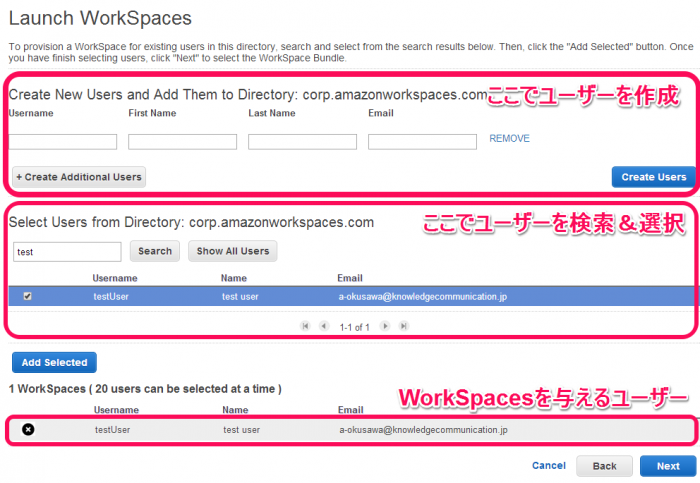Screen dimensions: 700x483
Task: Click the Email input field
Action: point(422,142)
